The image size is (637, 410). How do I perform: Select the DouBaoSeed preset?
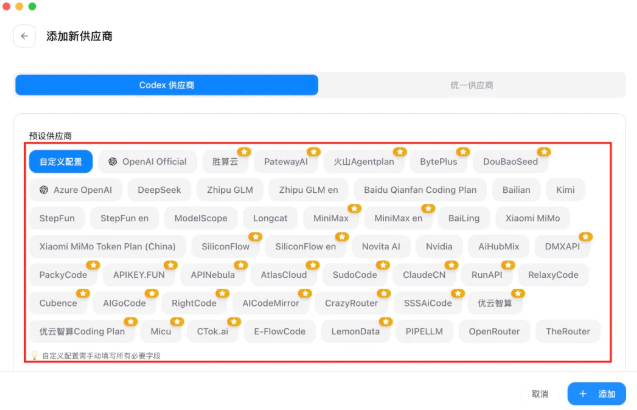pyautogui.click(x=511, y=162)
